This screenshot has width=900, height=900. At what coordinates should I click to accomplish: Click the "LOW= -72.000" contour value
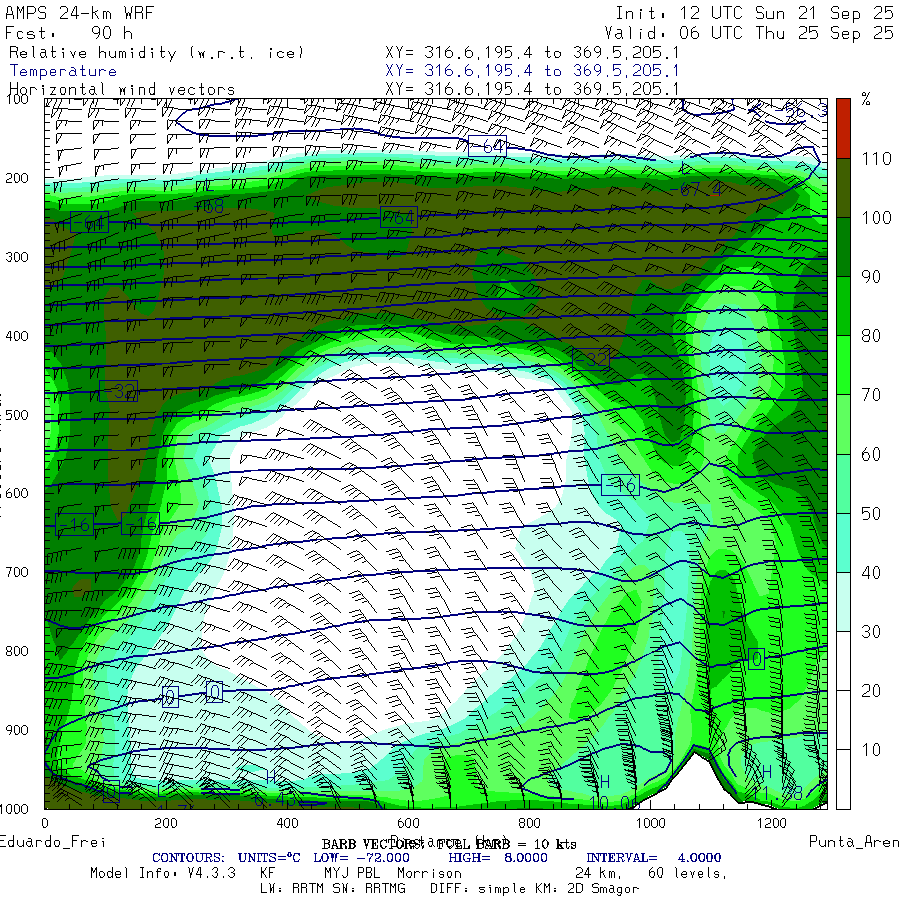pos(361,858)
